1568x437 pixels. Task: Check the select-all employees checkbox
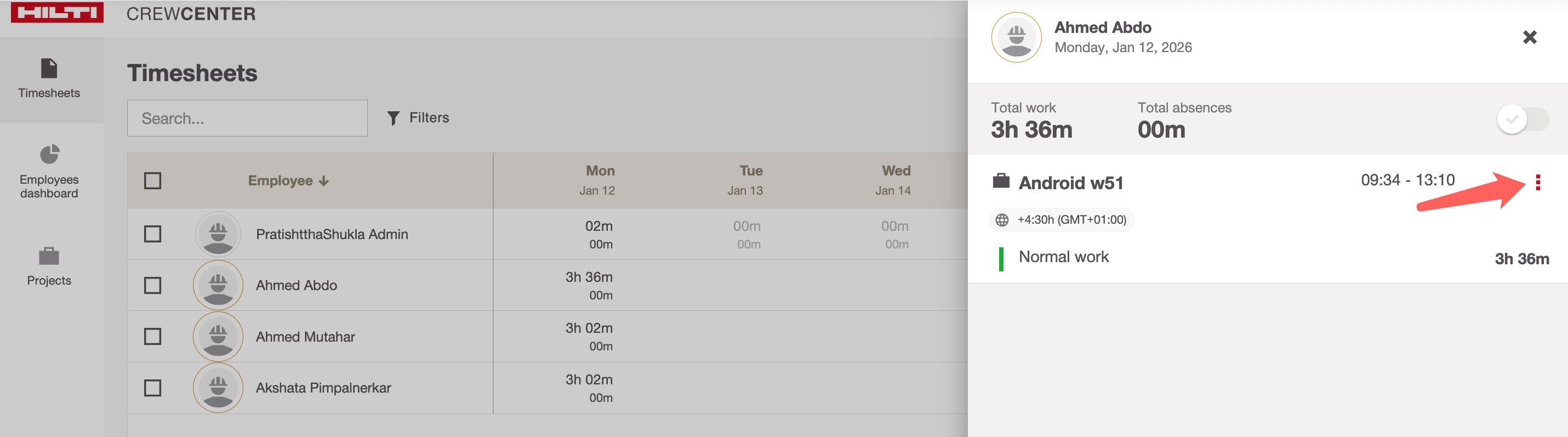point(152,181)
